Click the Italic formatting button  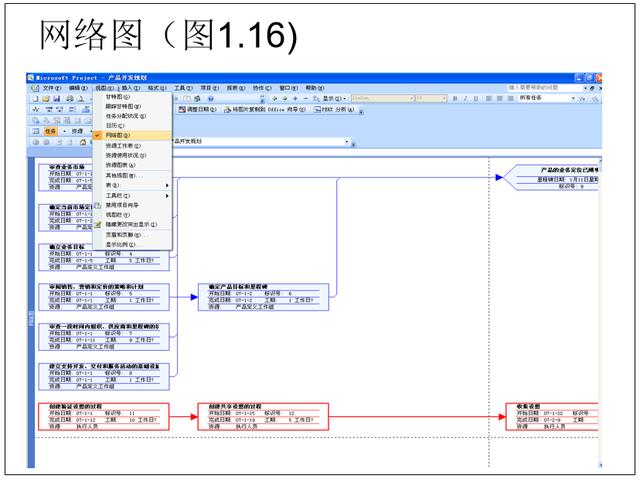465,98
